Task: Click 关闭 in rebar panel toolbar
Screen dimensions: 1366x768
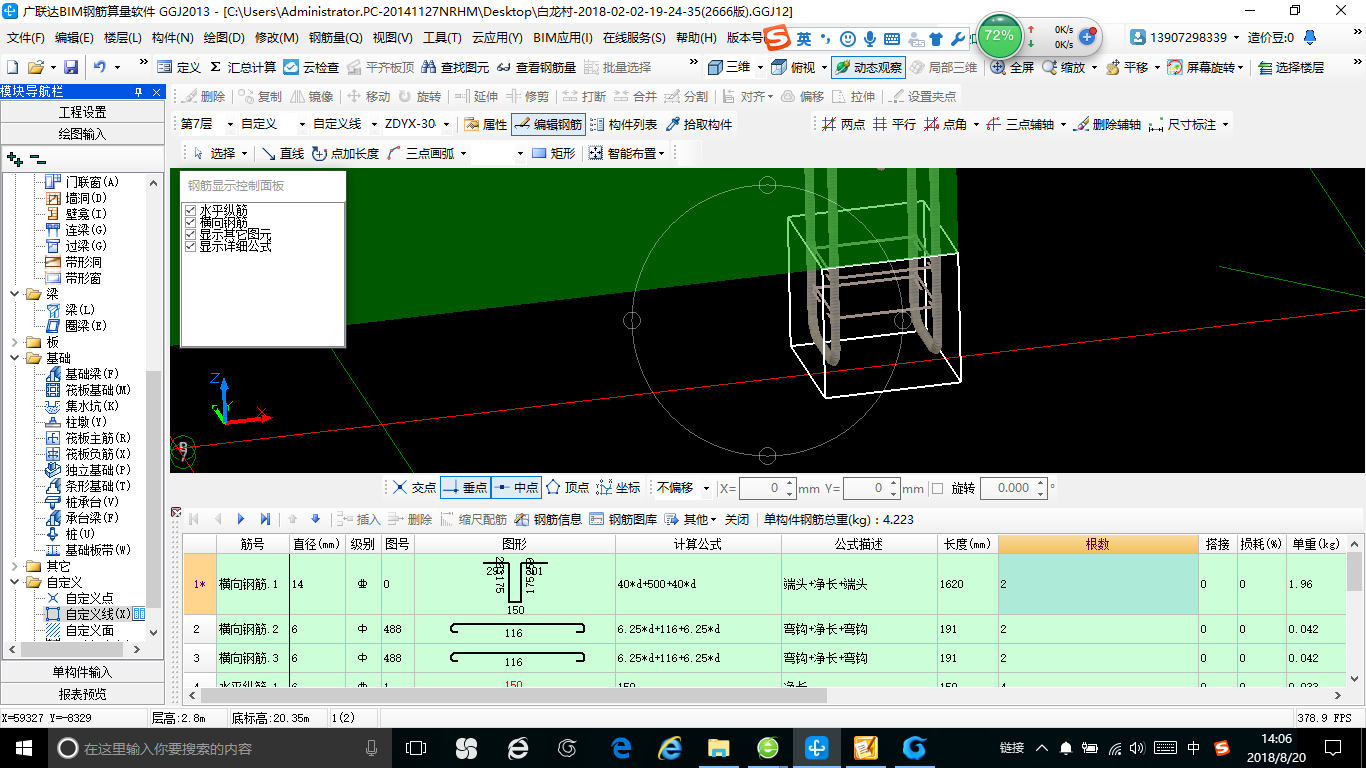Action: (737, 519)
